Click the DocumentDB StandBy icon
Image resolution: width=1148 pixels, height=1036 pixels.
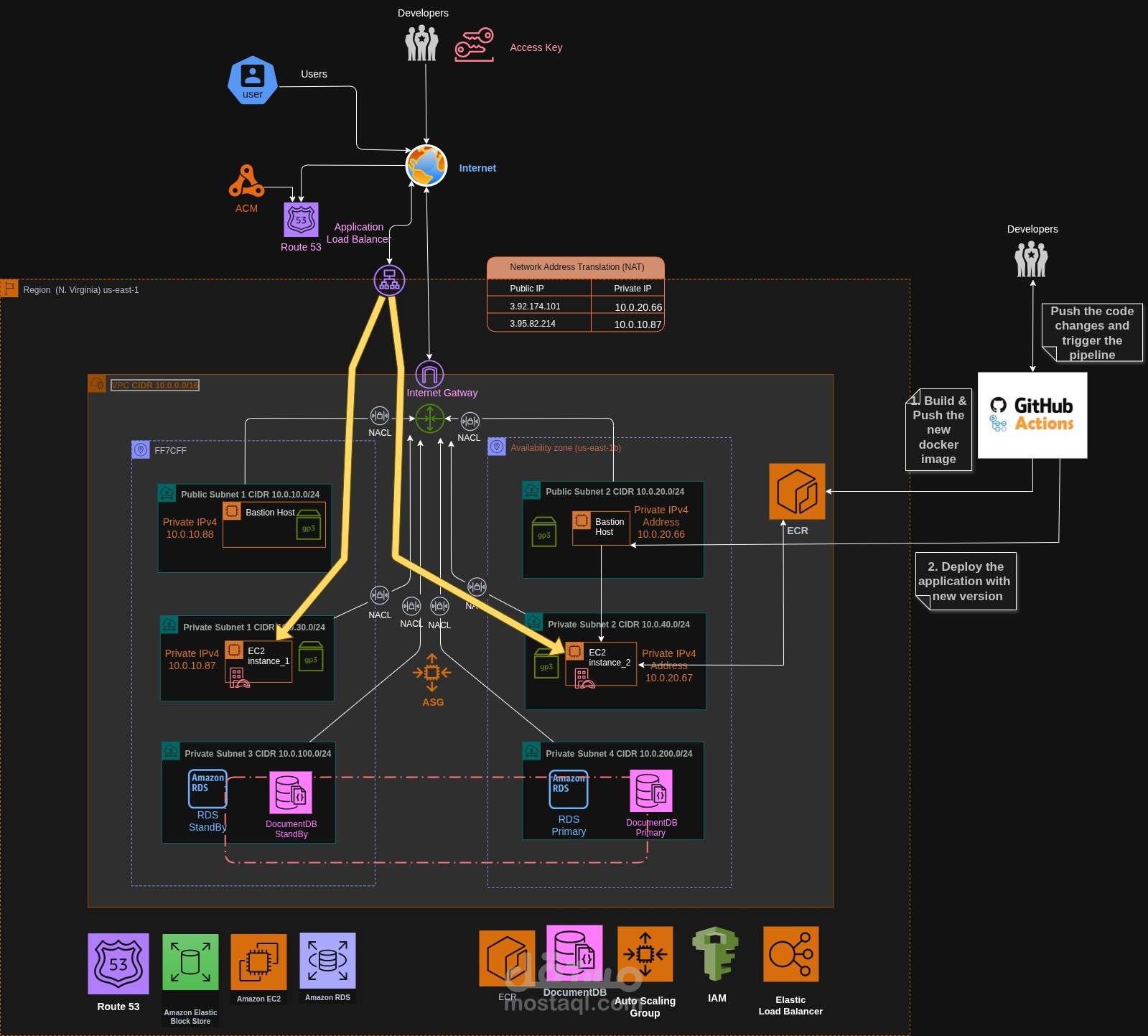point(291,793)
